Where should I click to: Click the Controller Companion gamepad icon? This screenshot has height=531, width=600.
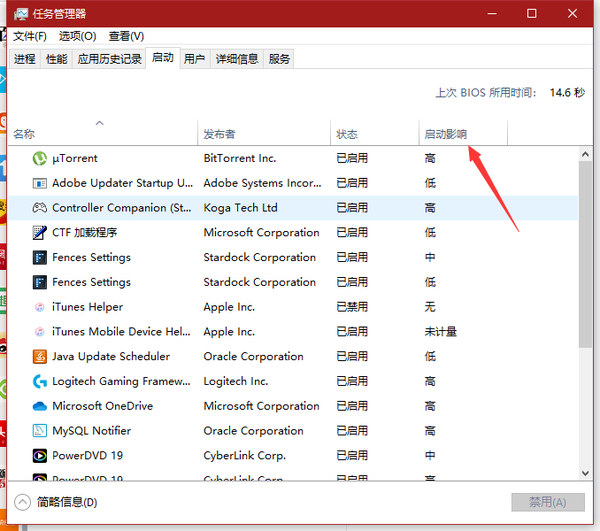pyautogui.click(x=40, y=208)
